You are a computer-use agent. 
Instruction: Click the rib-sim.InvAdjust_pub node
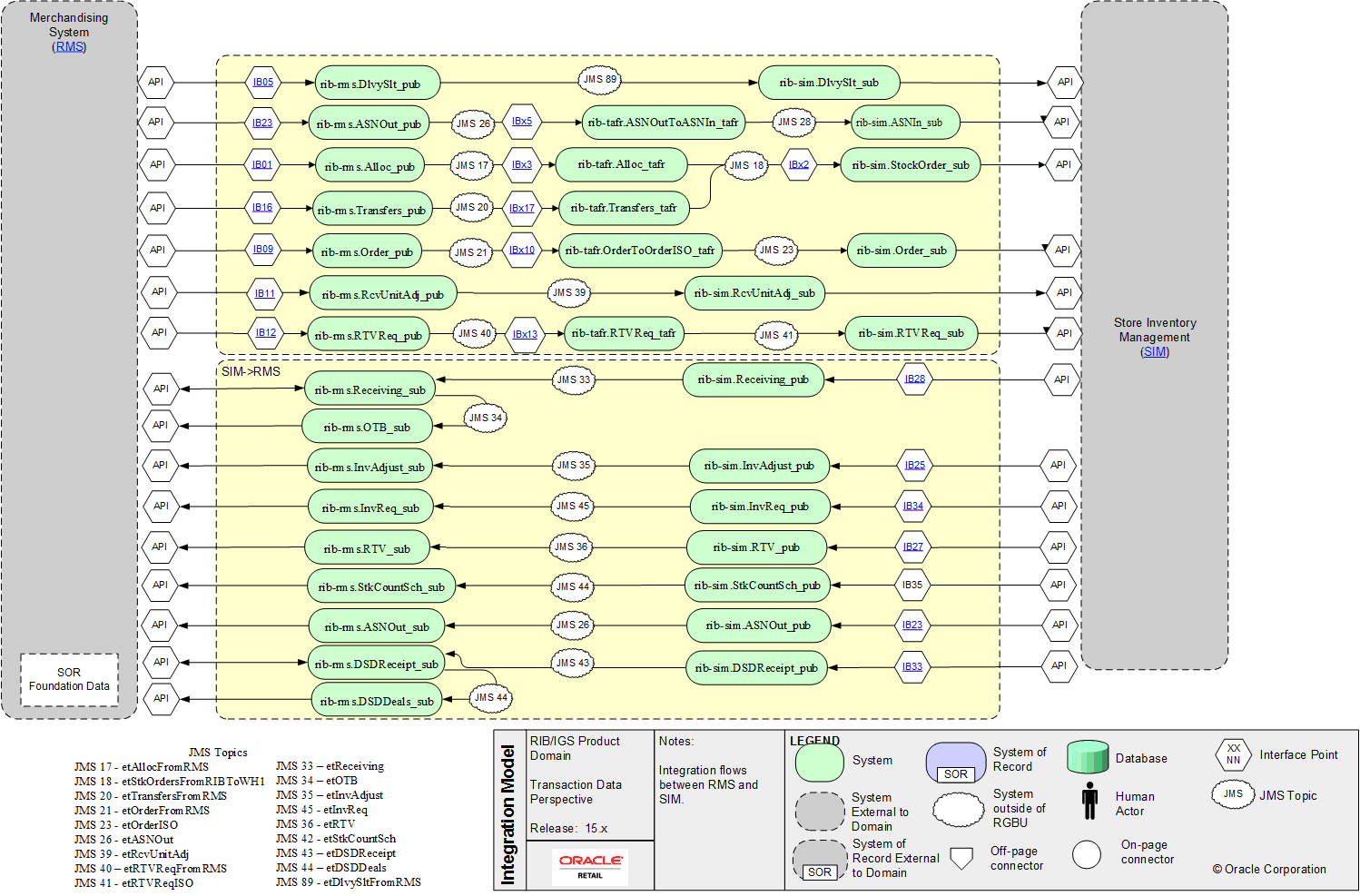point(759,466)
